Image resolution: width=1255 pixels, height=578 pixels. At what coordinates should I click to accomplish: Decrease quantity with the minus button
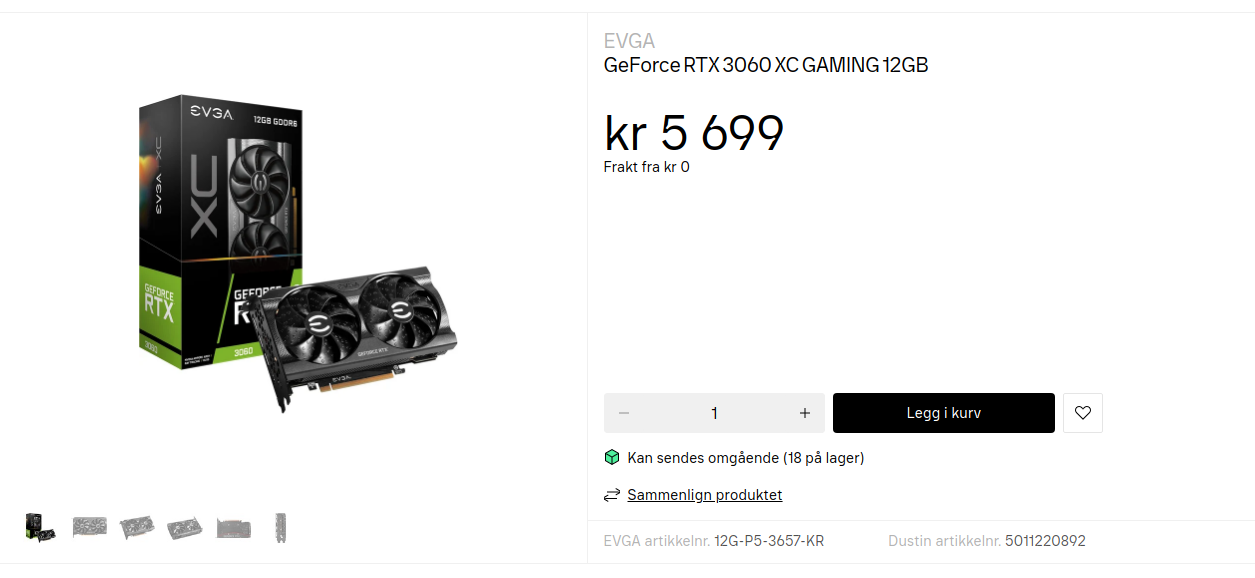coord(624,413)
